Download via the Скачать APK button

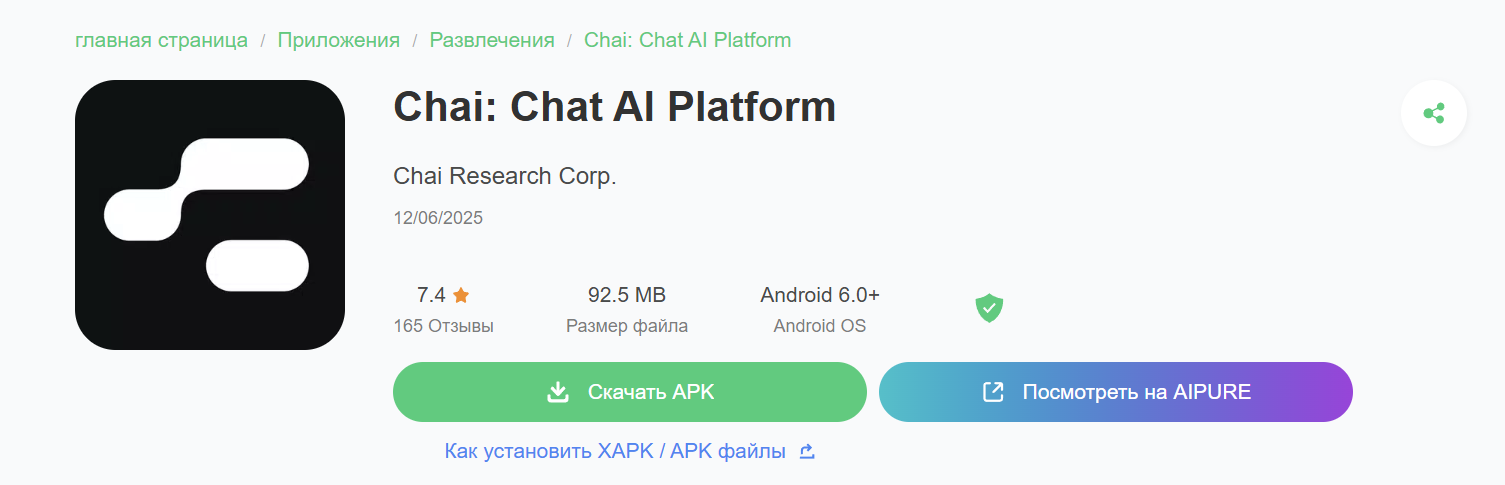[630, 392]
